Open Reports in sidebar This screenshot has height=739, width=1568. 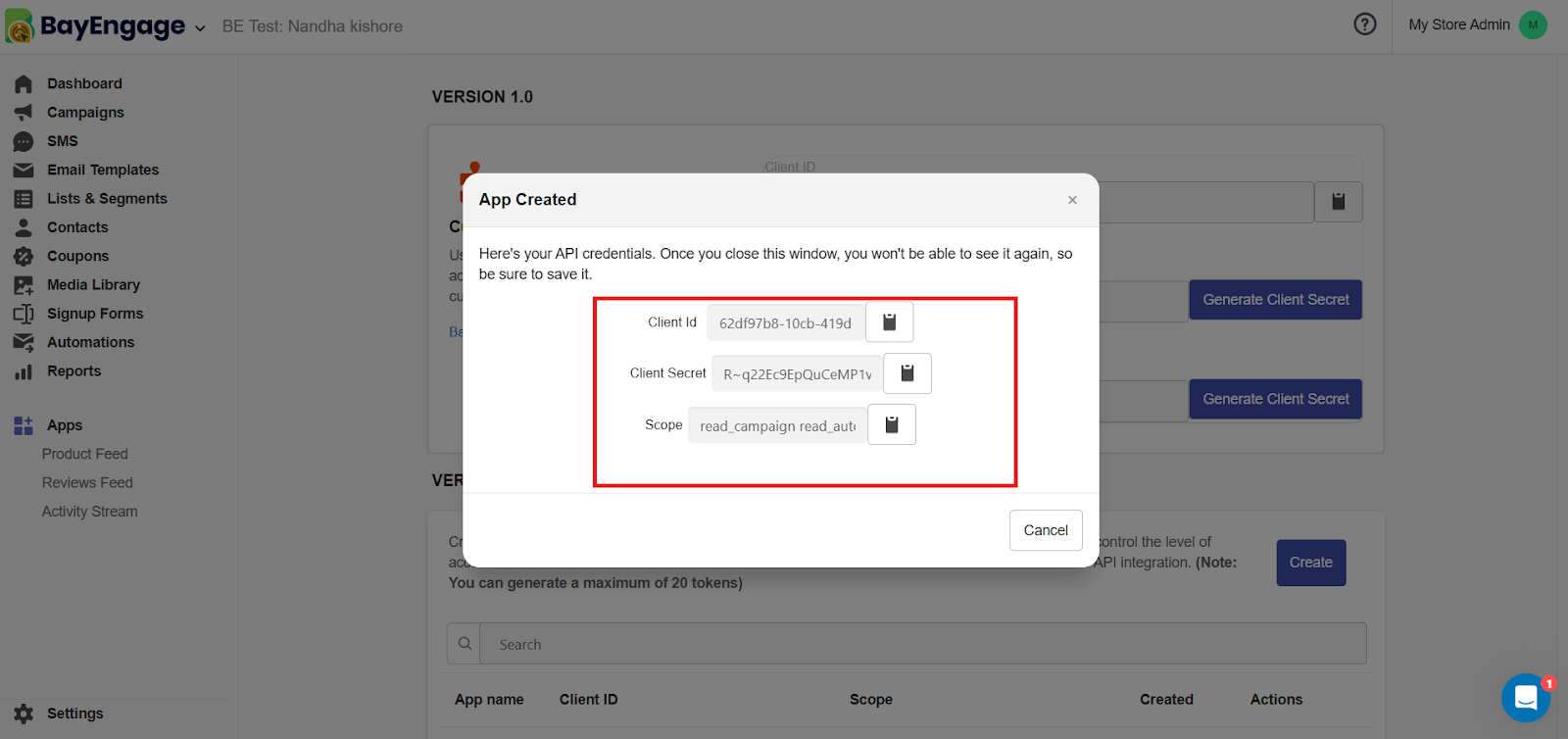pyautogui.click(x=73, y=370)
